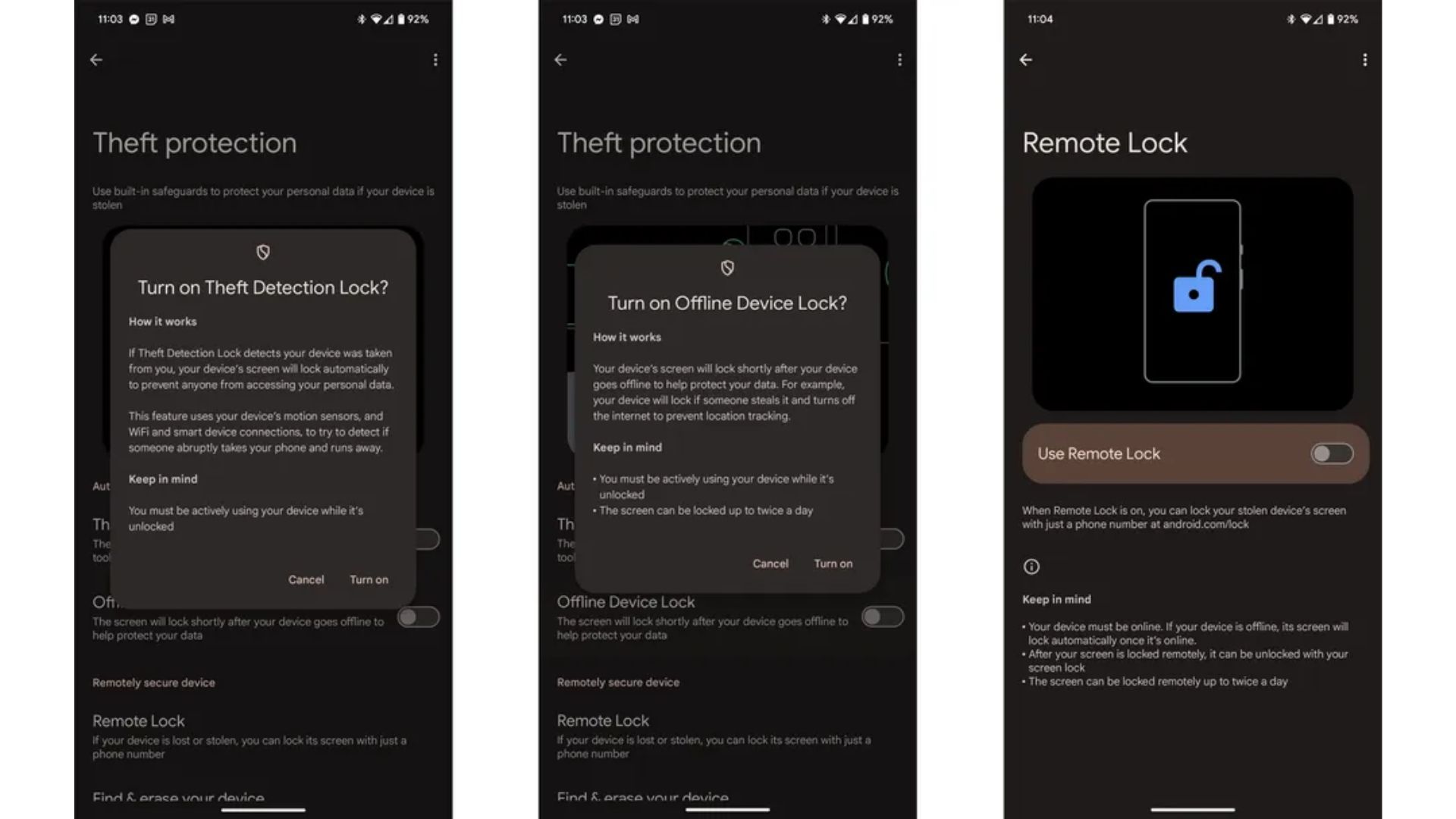Click the Offline Device Lock shield icon
The width and height of the screenshot is (1456, 819).
pyautogui.click(x=727, y=268)
